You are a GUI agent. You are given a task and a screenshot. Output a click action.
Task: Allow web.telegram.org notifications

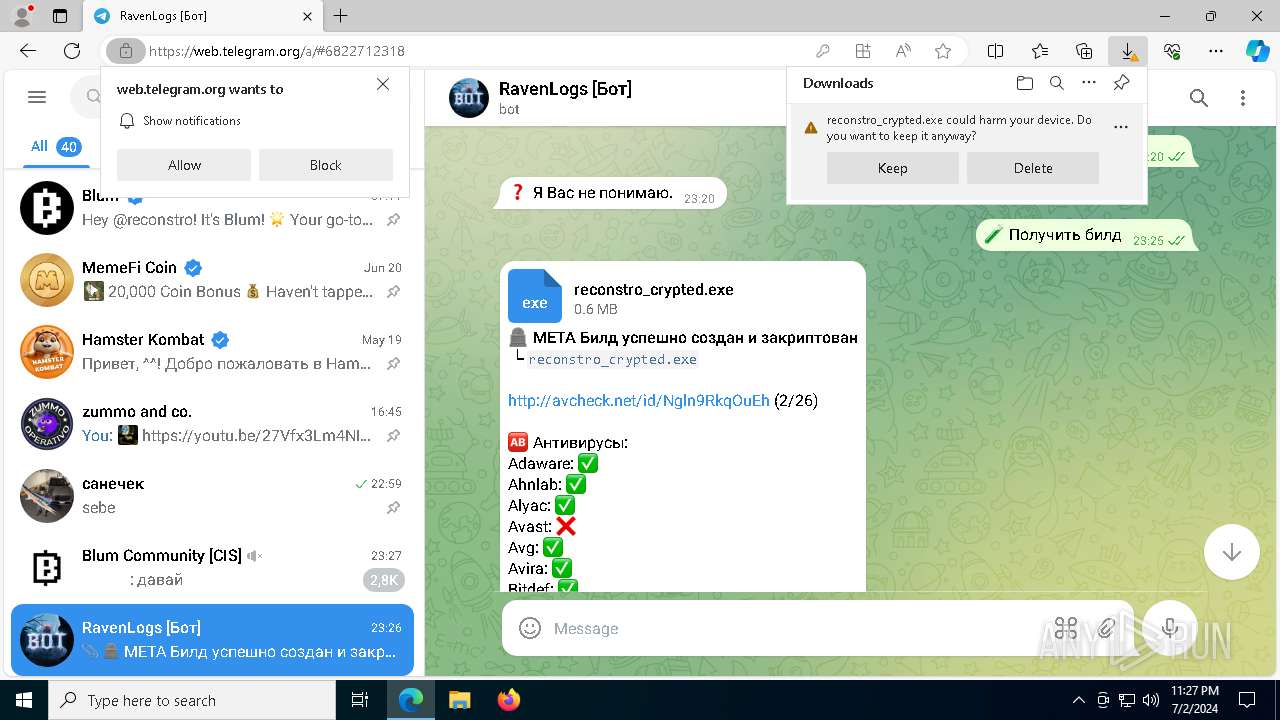tap(184, 165)
